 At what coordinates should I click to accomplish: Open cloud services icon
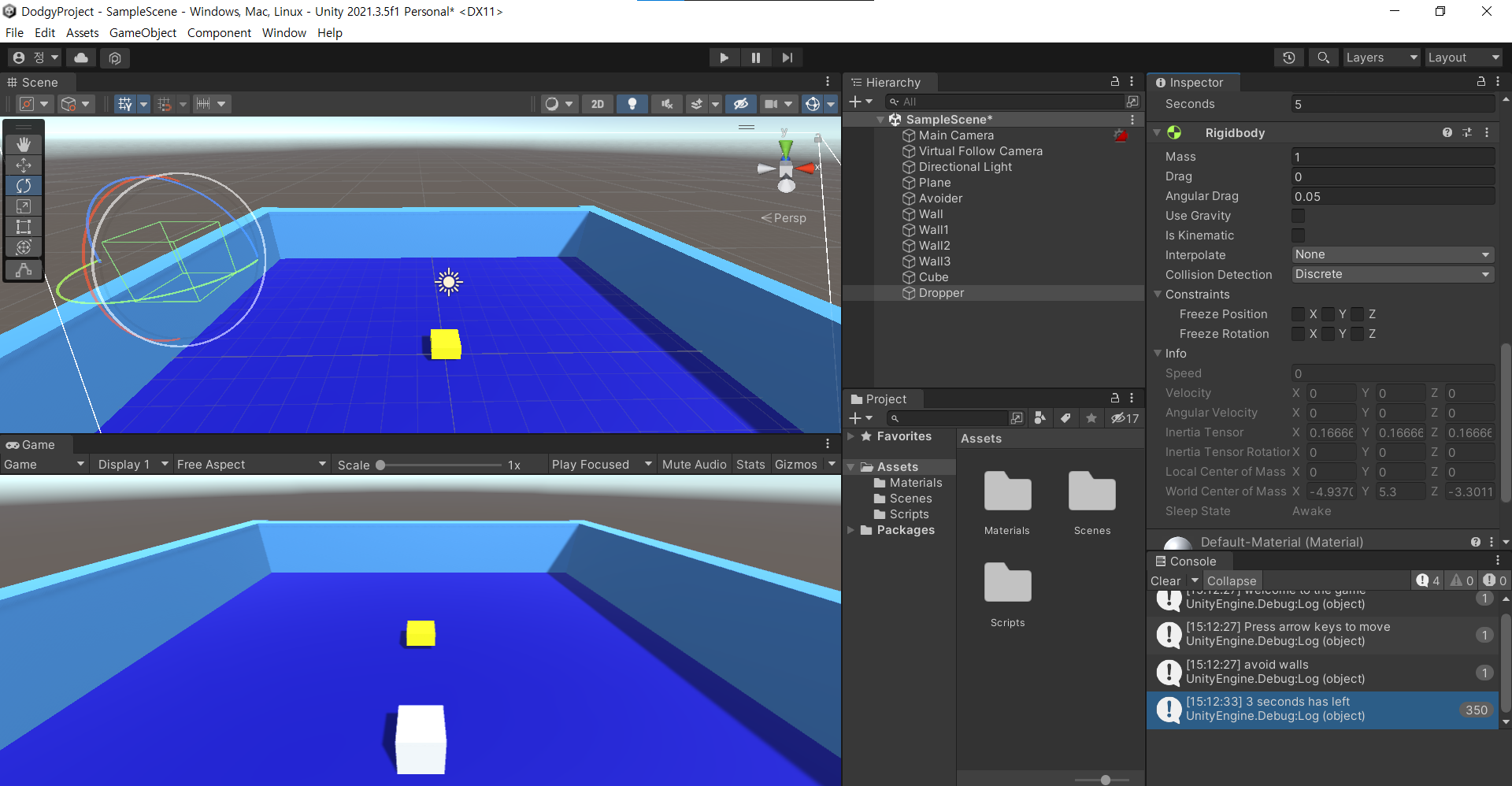coord(81,57)
